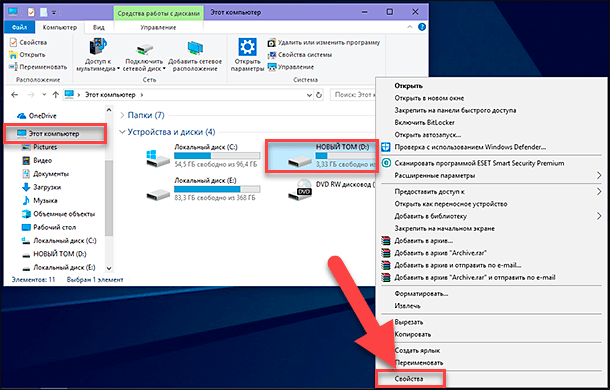This screenshot has height=390, width=610.
Task: Click the search field in Explorer
Action: [x=353, y=95]
